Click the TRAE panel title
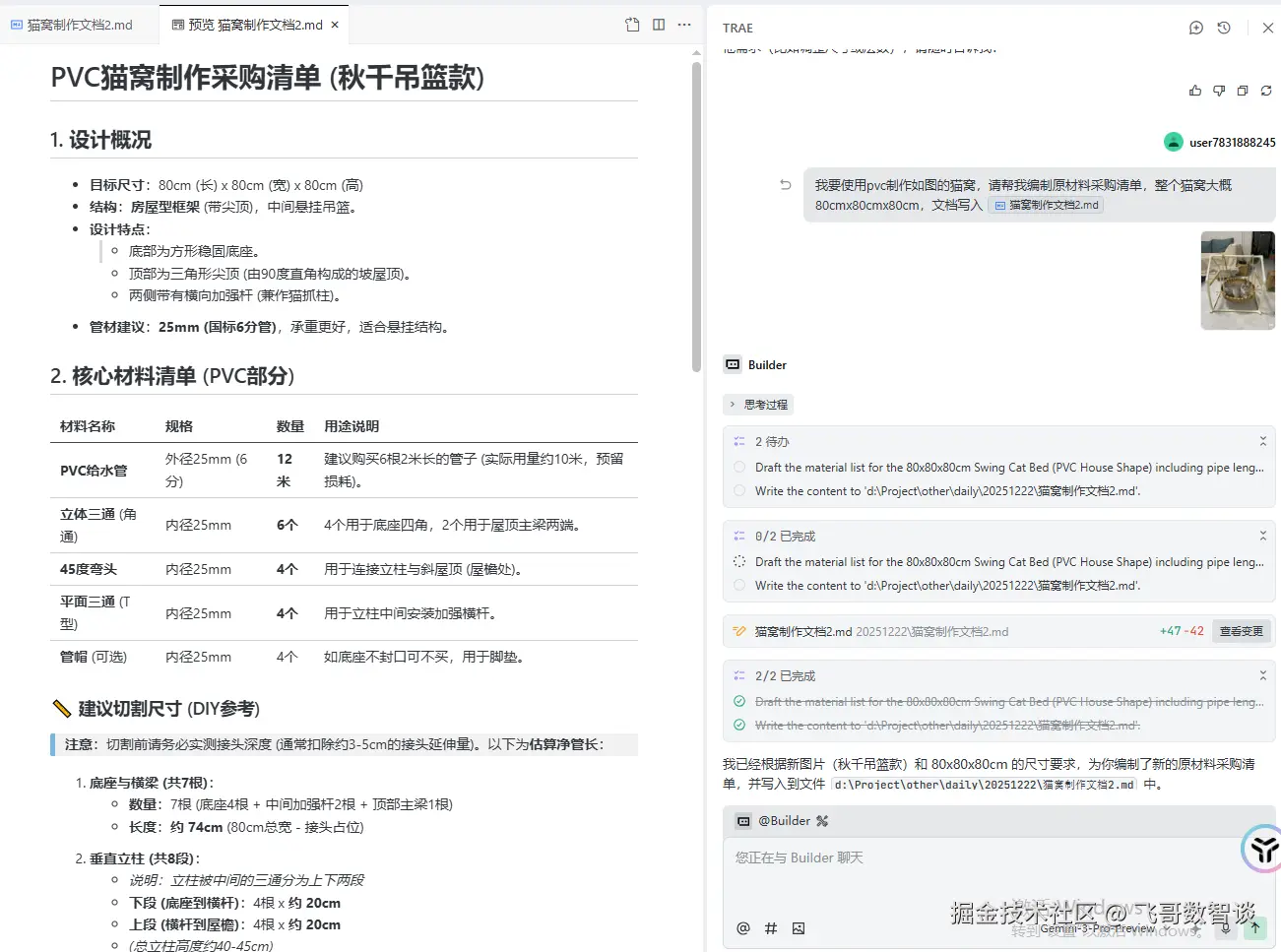 [x=737, y=28]
